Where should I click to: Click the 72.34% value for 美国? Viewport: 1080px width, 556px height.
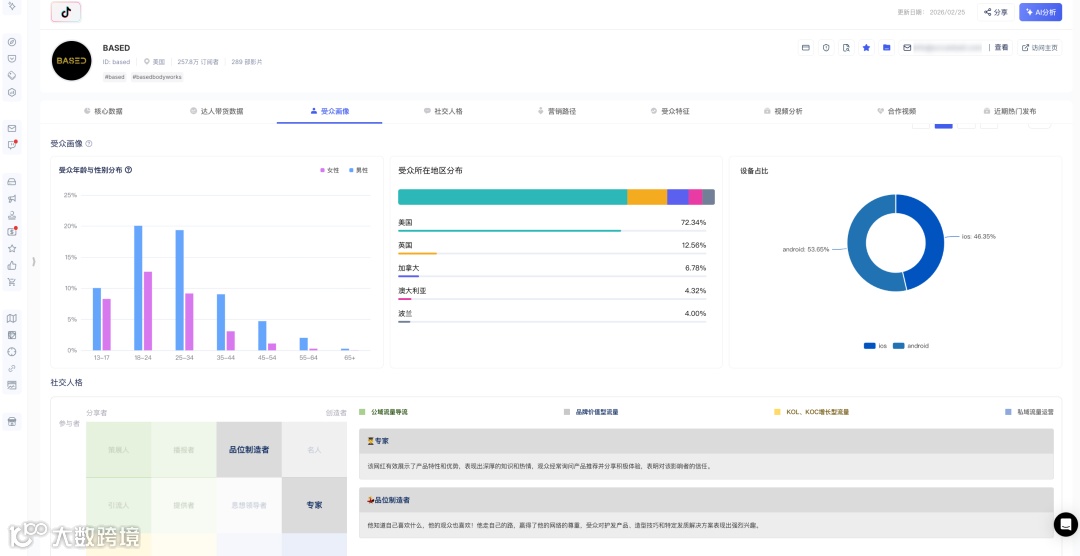click(693, 223)
